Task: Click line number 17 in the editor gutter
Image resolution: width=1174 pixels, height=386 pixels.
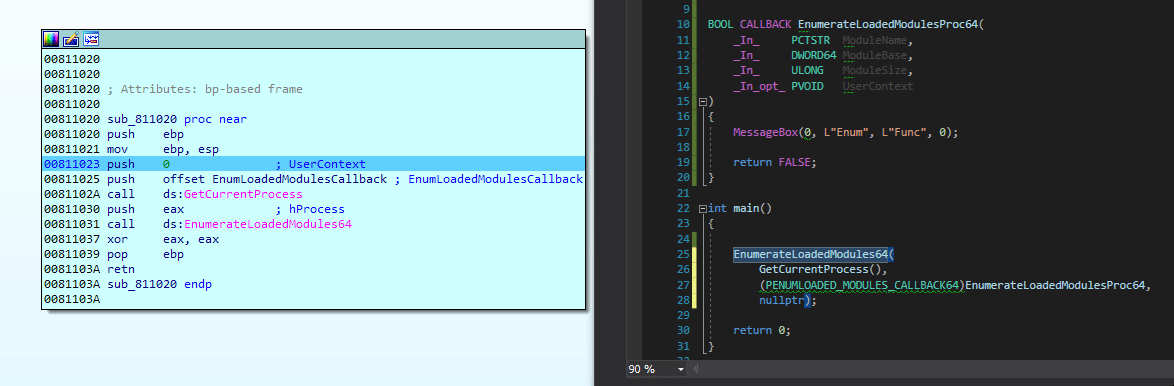Action: [682, 132]
